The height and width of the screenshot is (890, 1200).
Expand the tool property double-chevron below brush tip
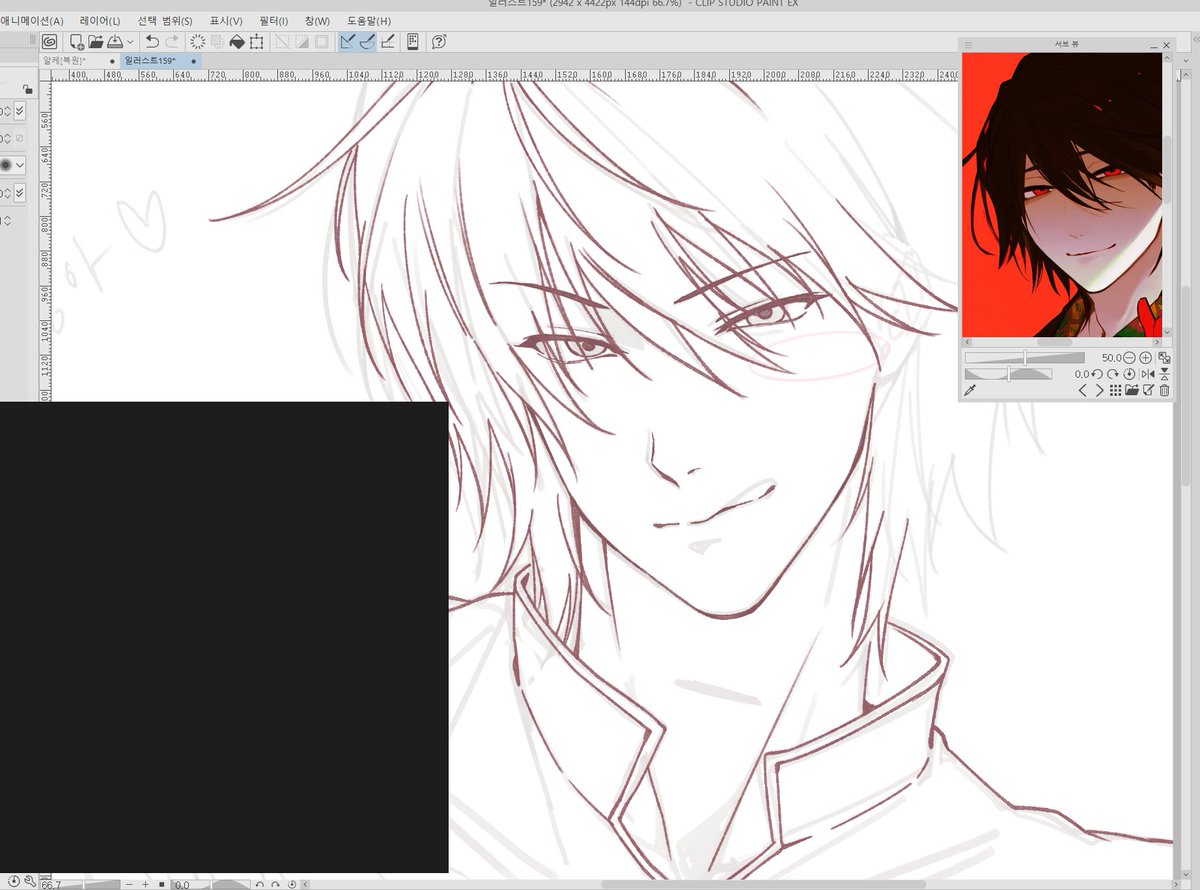click(x=20, y=193)
